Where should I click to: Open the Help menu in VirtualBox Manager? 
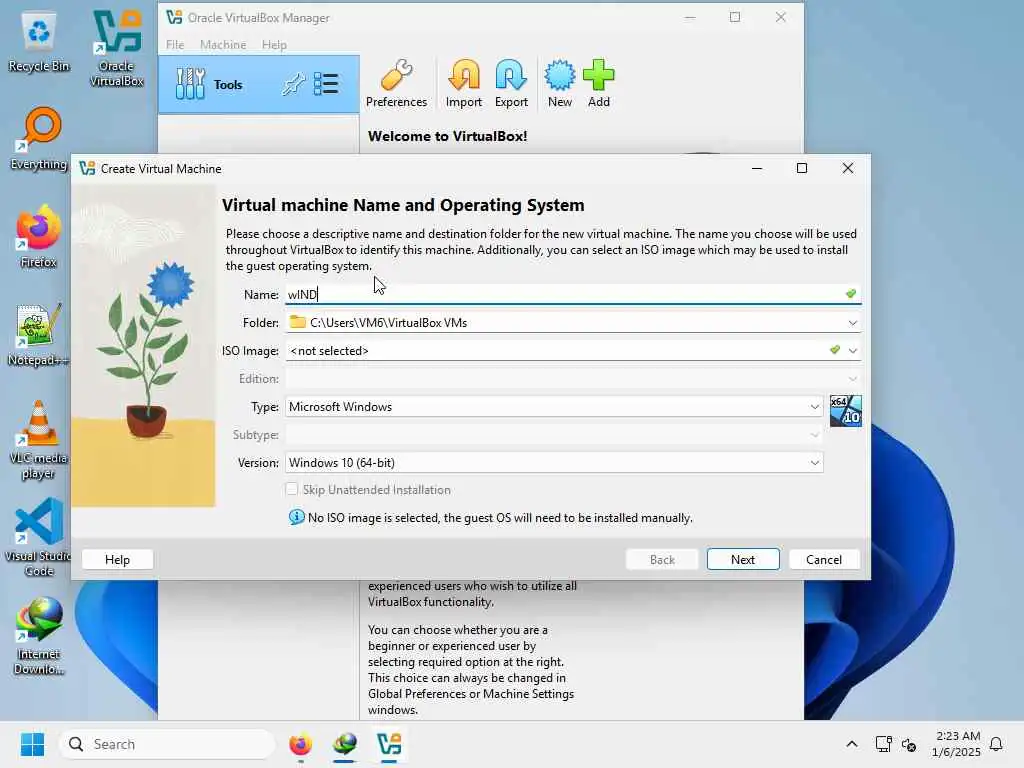click(x=274, y=44)
